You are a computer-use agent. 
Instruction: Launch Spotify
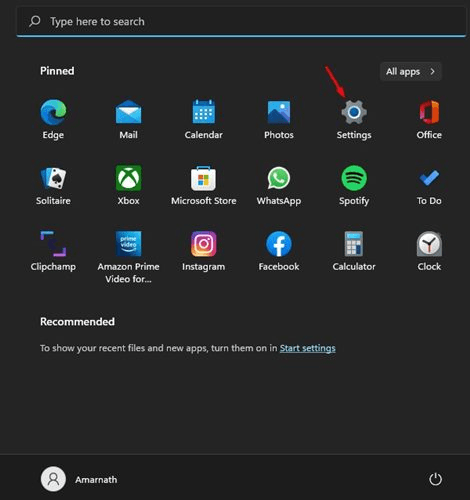click(x=354, y=185)
